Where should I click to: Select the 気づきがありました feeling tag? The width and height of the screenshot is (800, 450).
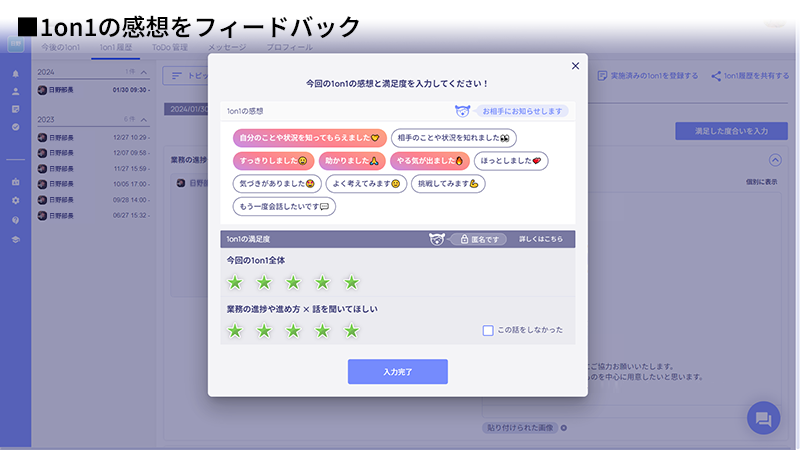[278, 183]
